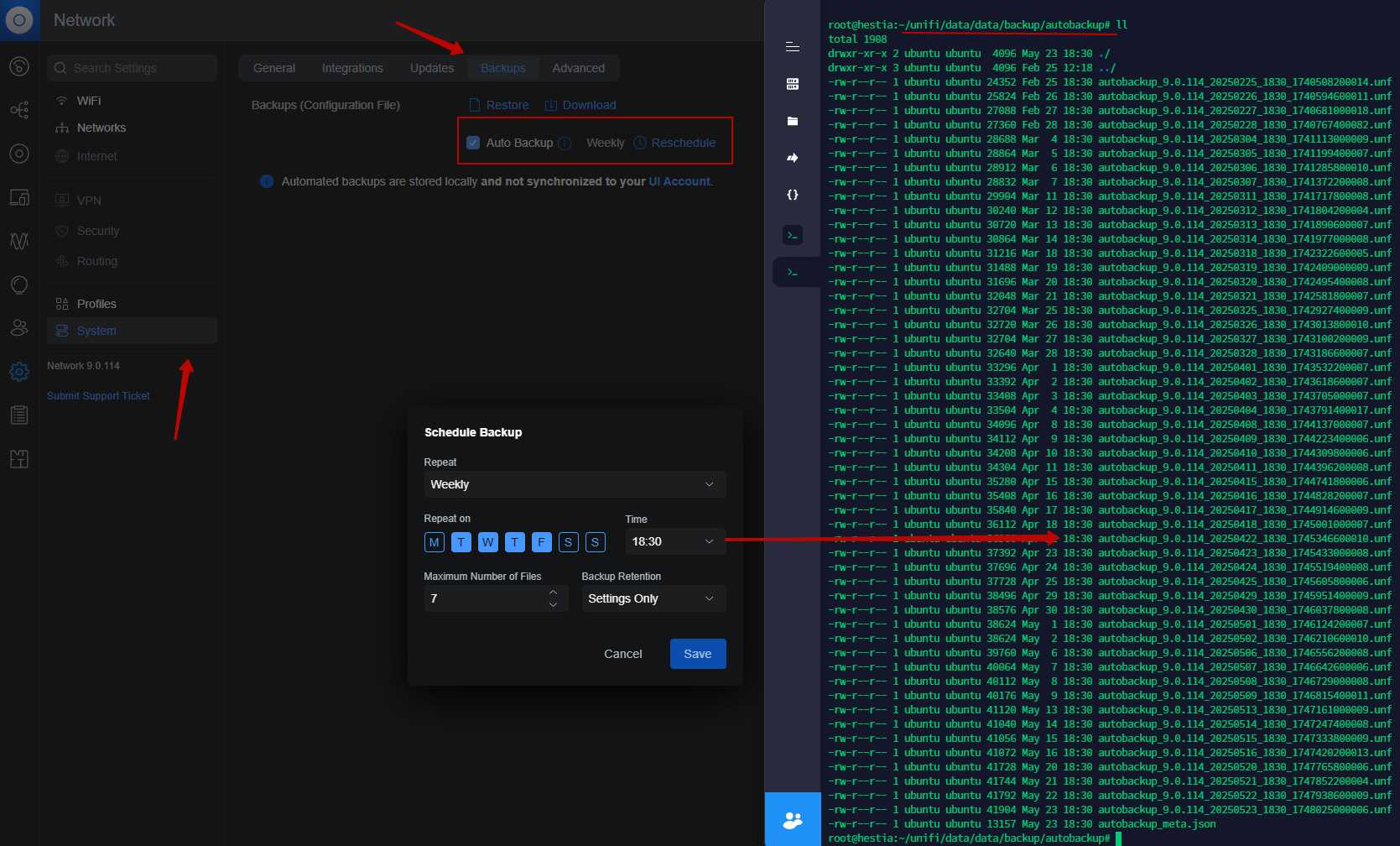Screen dimensions: 1400x846
Task: Click the hamburger menu icon in terminal panel
Action: (x=792, y=47)
